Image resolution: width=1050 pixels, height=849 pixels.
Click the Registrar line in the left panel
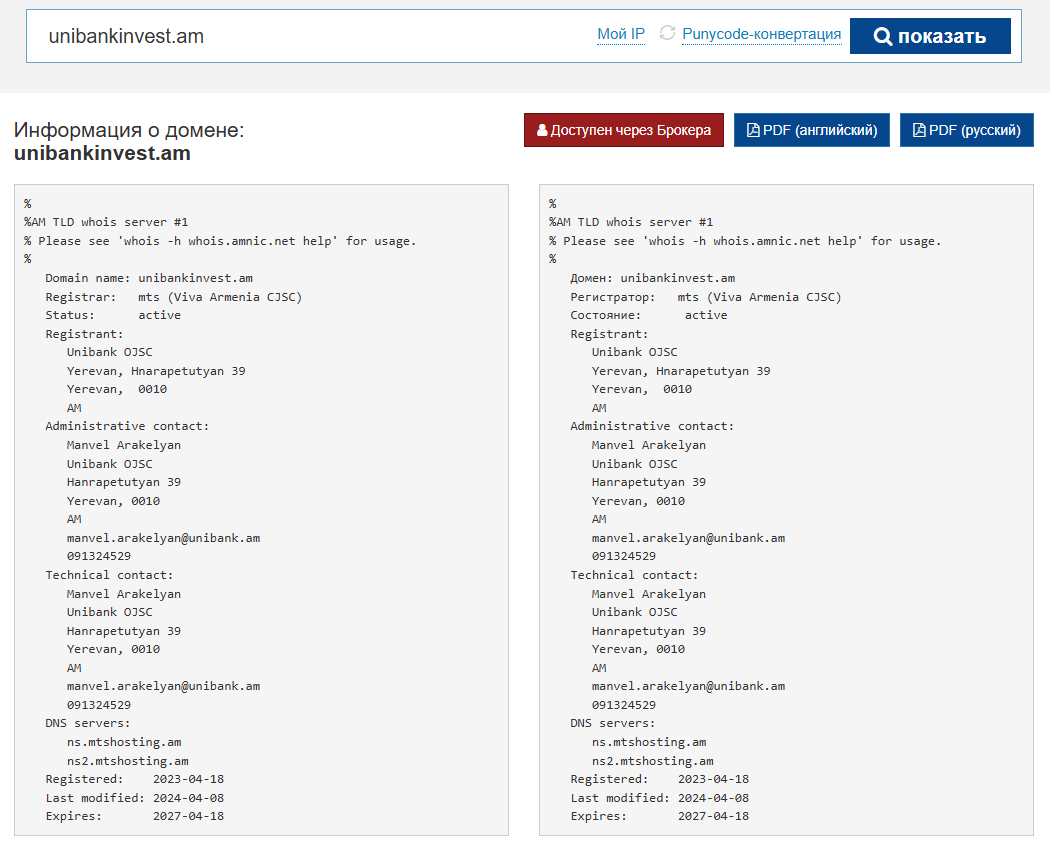(173, 297)
